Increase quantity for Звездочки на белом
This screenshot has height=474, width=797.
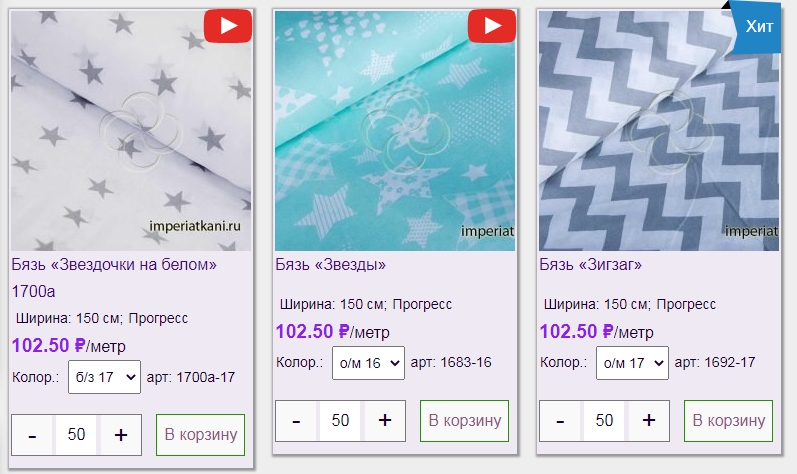[121, 435]
